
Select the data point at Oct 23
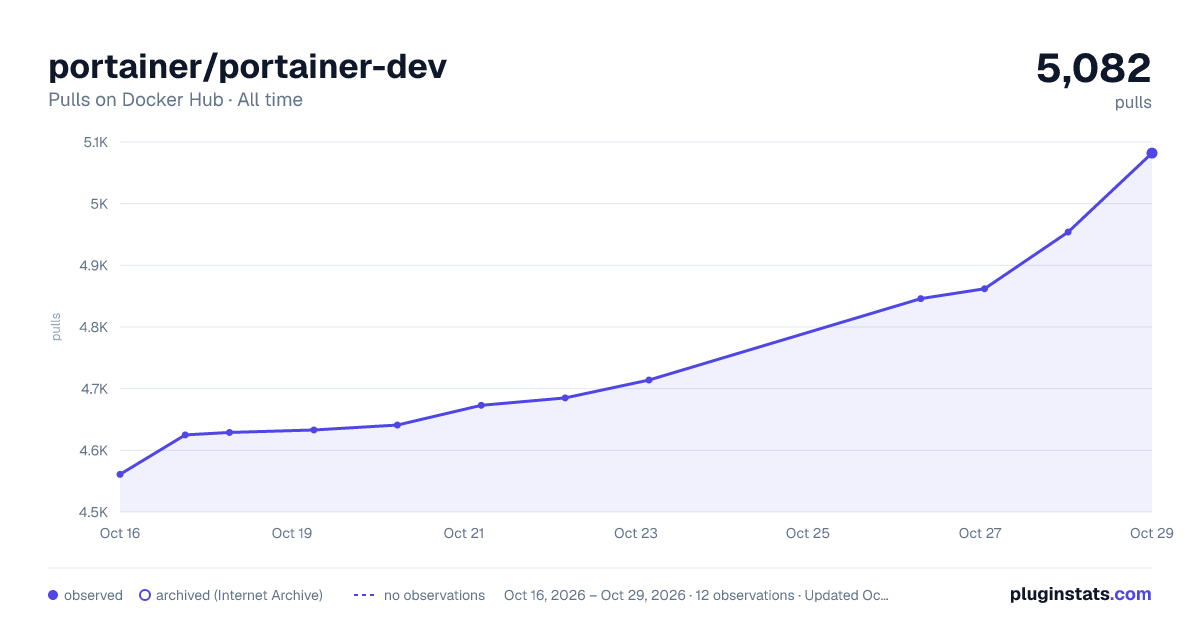click(649, 380)
